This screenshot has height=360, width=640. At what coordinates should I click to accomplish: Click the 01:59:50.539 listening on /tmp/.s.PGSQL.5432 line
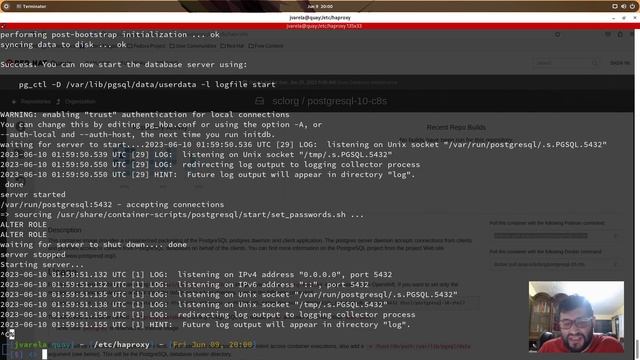click(x=196, y=155)
